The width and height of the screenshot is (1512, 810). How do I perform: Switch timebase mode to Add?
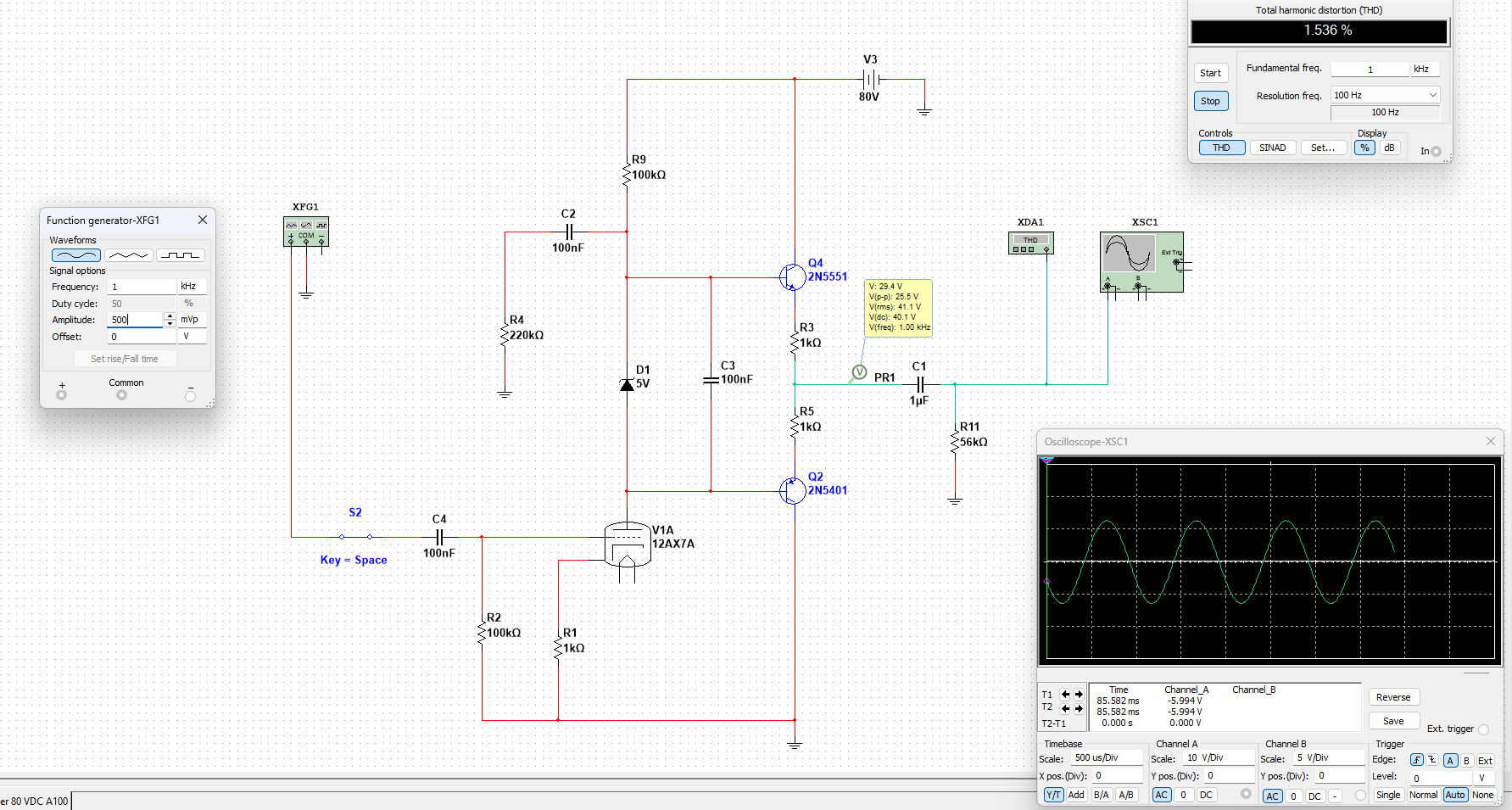coord(1076,795)
